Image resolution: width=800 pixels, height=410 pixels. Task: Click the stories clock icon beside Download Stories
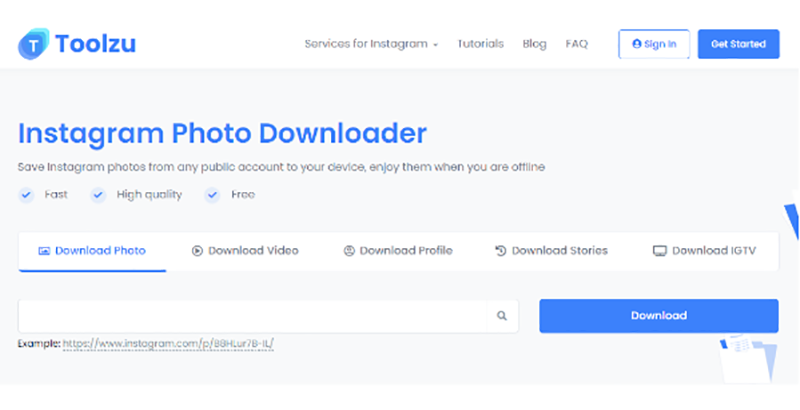(x=501, y=251)
